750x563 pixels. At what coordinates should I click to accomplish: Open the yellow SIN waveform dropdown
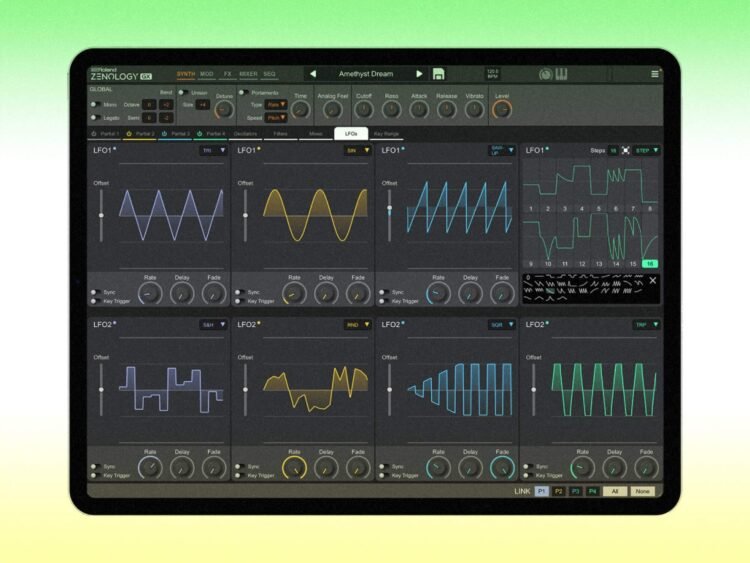click(x=358, y=150)
